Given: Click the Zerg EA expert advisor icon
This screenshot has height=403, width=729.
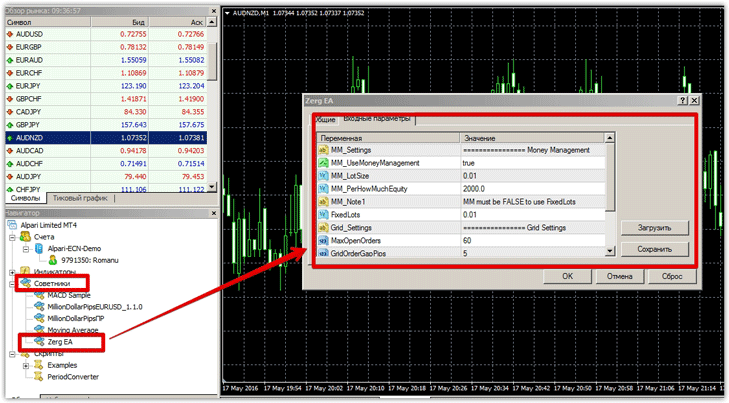Looking at the screenshot, I should pos(39,341).
